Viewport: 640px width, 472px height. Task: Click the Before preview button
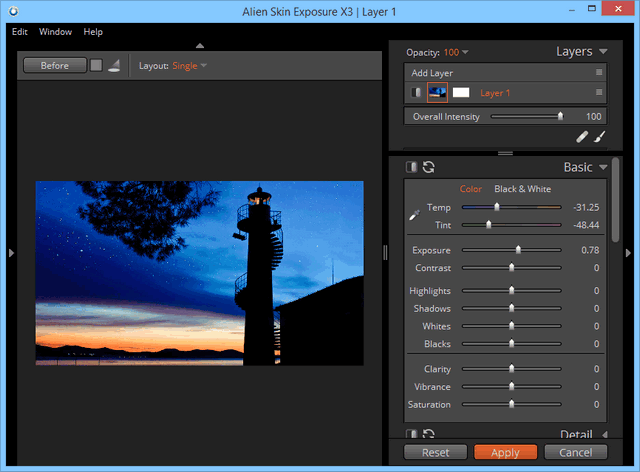(x=54, y=66)
